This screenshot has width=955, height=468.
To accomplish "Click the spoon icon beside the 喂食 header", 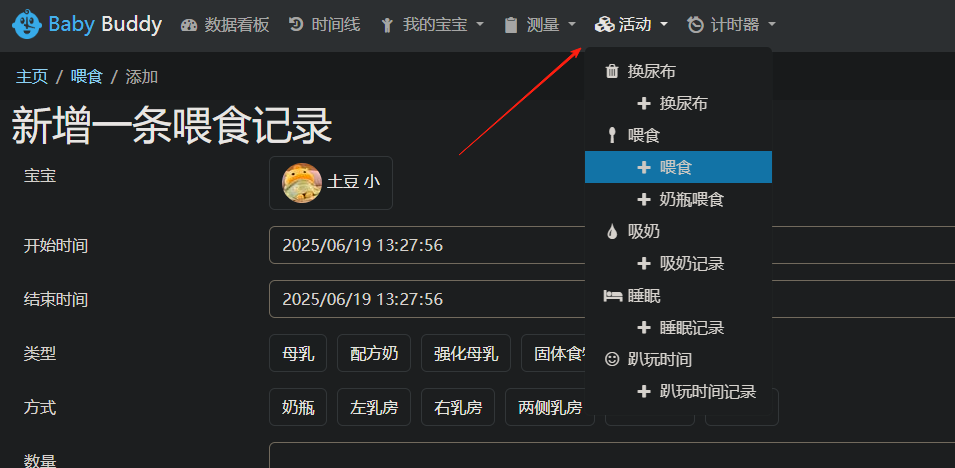I will [x=612, y=135].
